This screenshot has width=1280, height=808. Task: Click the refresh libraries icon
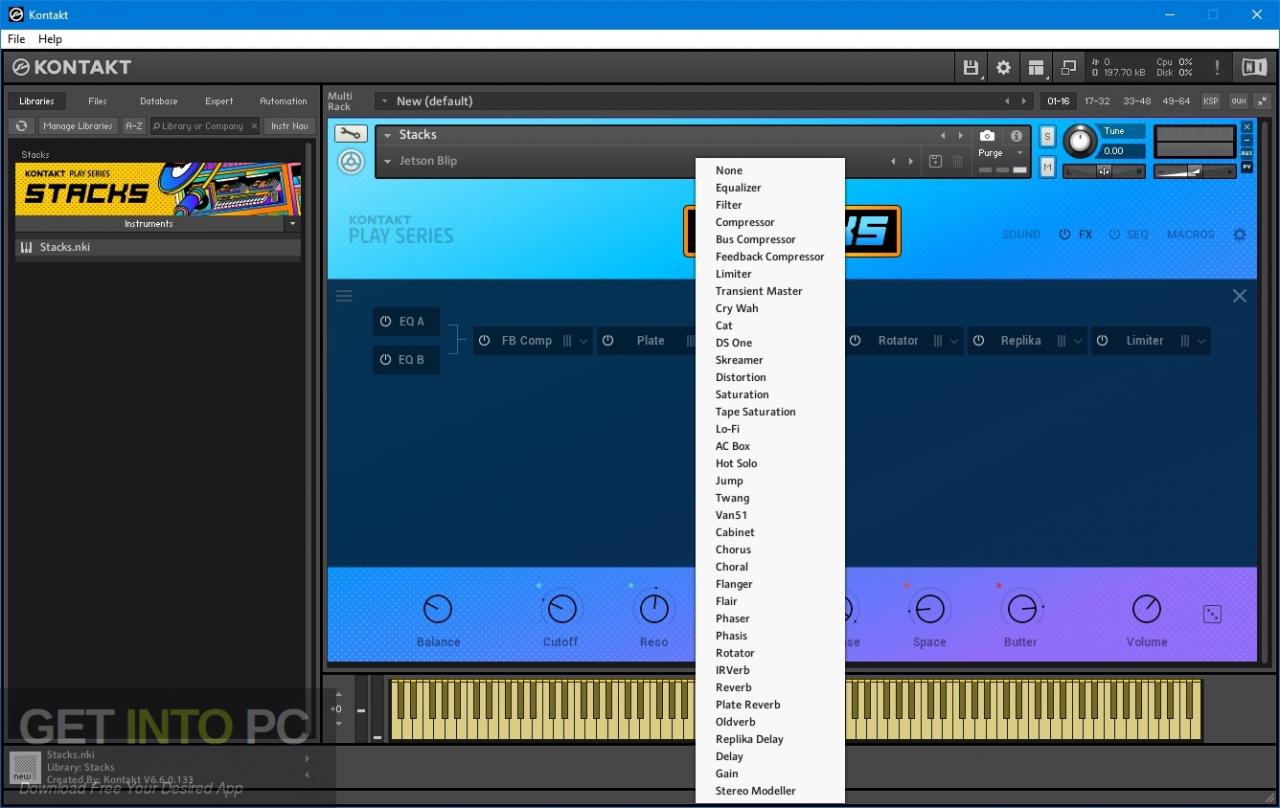coord(21,126)
